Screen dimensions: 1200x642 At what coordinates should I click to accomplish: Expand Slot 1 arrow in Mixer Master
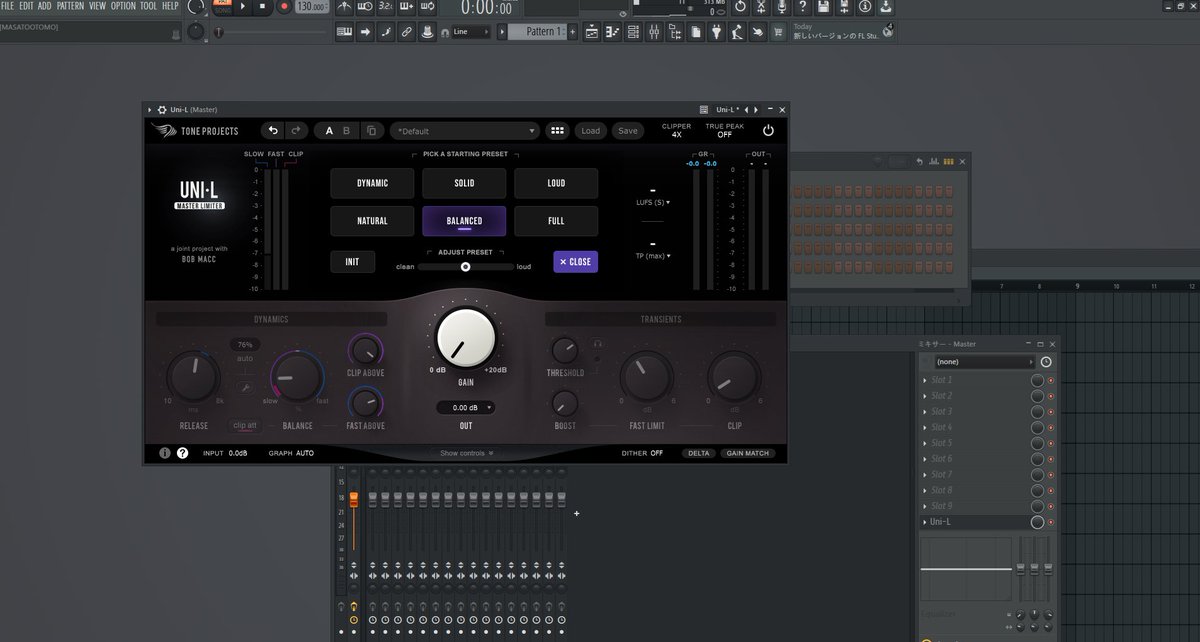pyautogui.click(x=924, y=381)
